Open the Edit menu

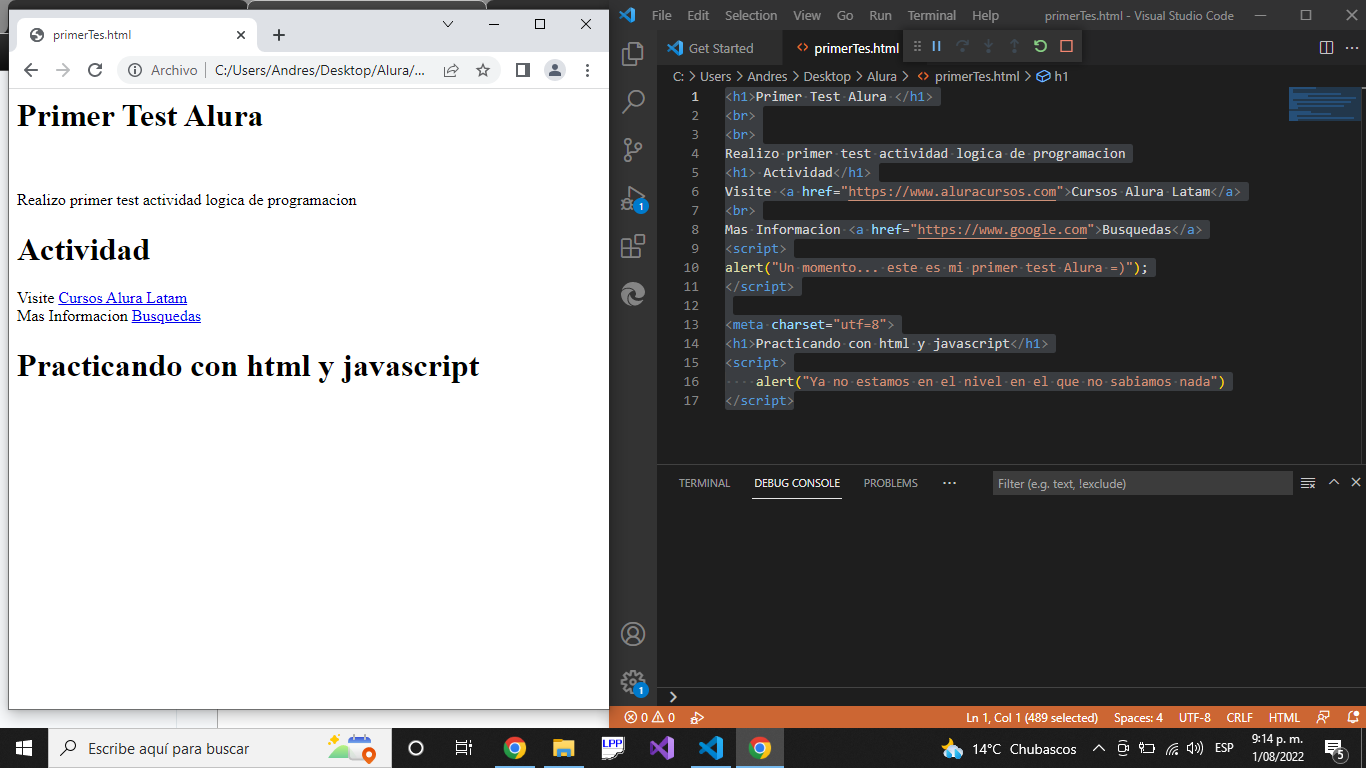click(698, 15)
